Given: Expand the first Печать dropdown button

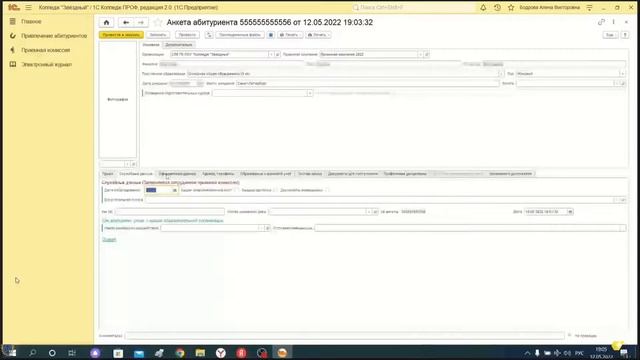Looking at the screenshot, I should pos(290,35).
